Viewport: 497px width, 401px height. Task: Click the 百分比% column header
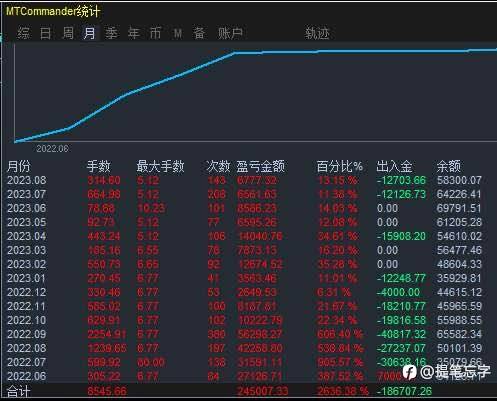coord(339,166)
